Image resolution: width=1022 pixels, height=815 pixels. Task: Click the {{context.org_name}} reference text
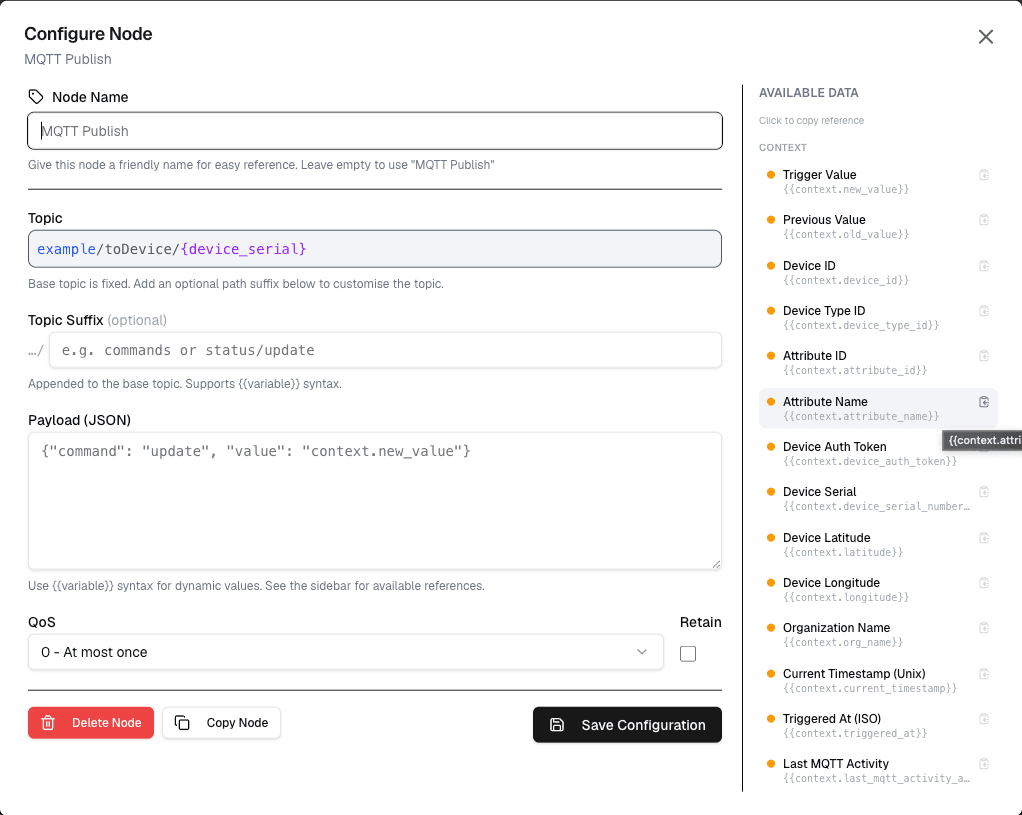tap(843, 642)
